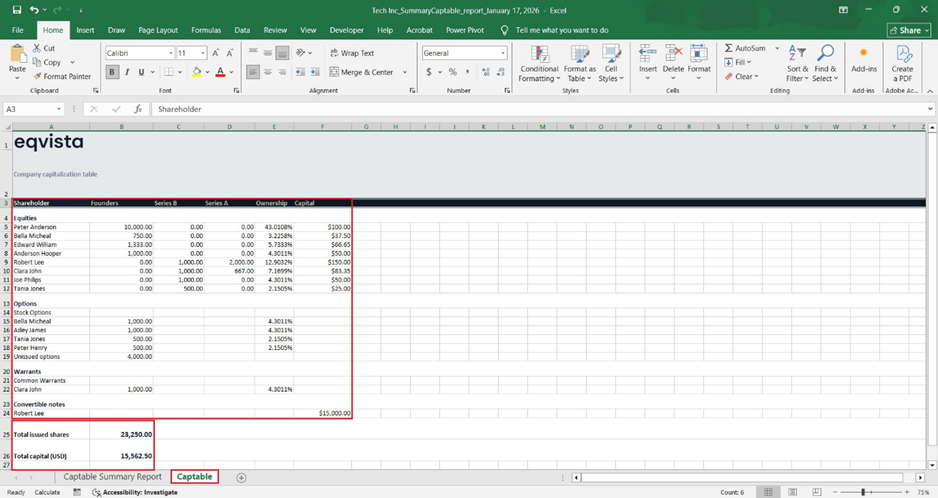
Task: Switch to Captable Summary Report sheet
Action: [112, 477]
